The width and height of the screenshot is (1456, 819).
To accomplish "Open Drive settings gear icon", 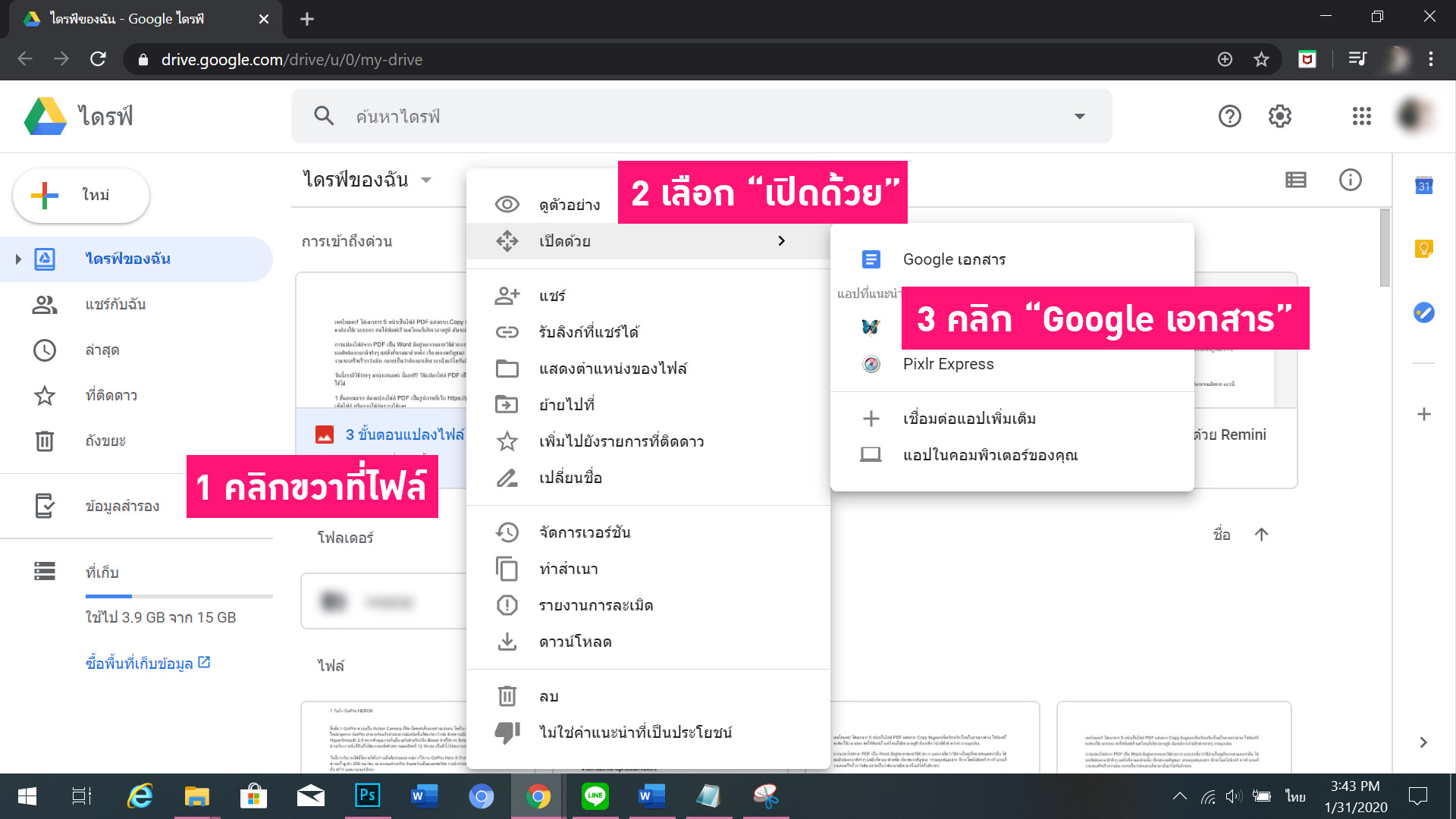I will (x=1280, y=116).
